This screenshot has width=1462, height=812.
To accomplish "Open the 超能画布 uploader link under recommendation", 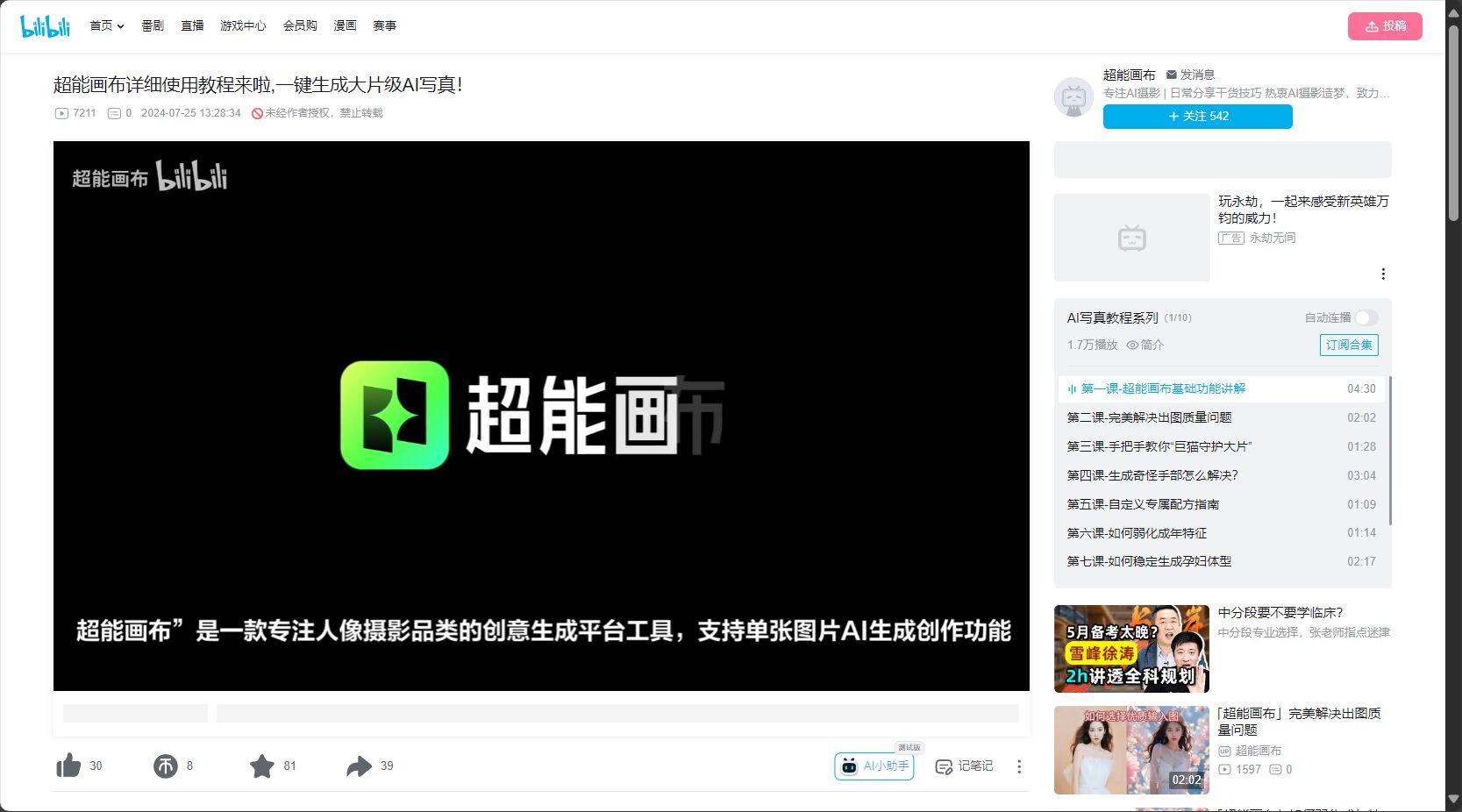I will click(x=1250, y=751).
